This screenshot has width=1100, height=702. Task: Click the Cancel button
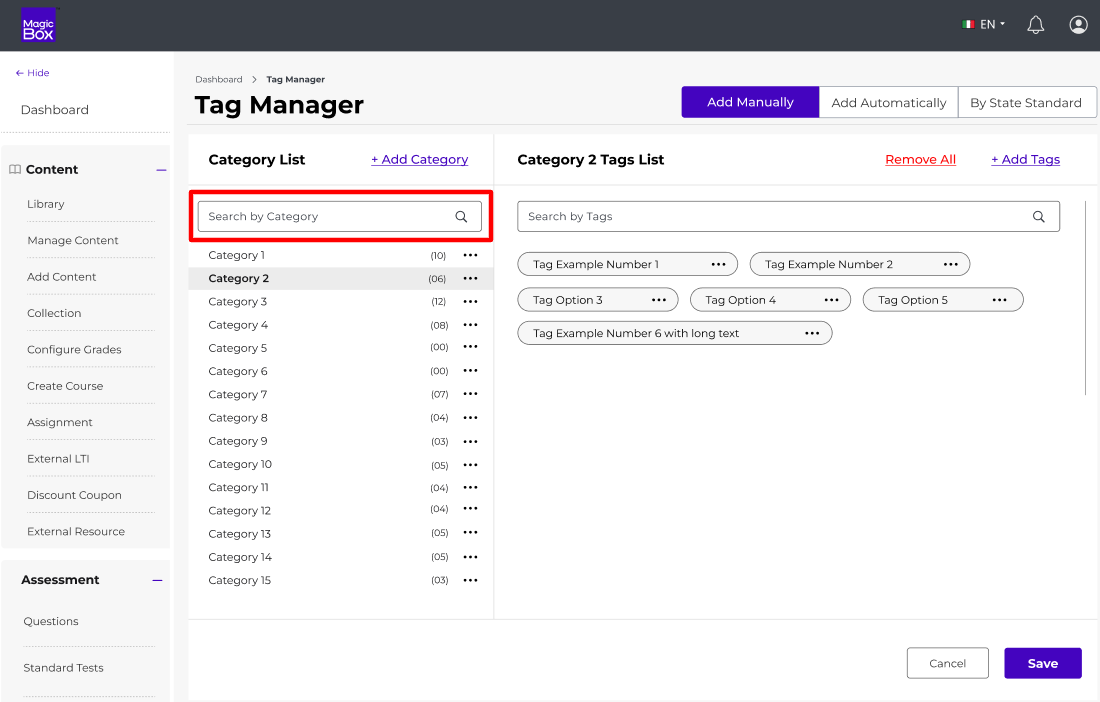tap(948, 663)
